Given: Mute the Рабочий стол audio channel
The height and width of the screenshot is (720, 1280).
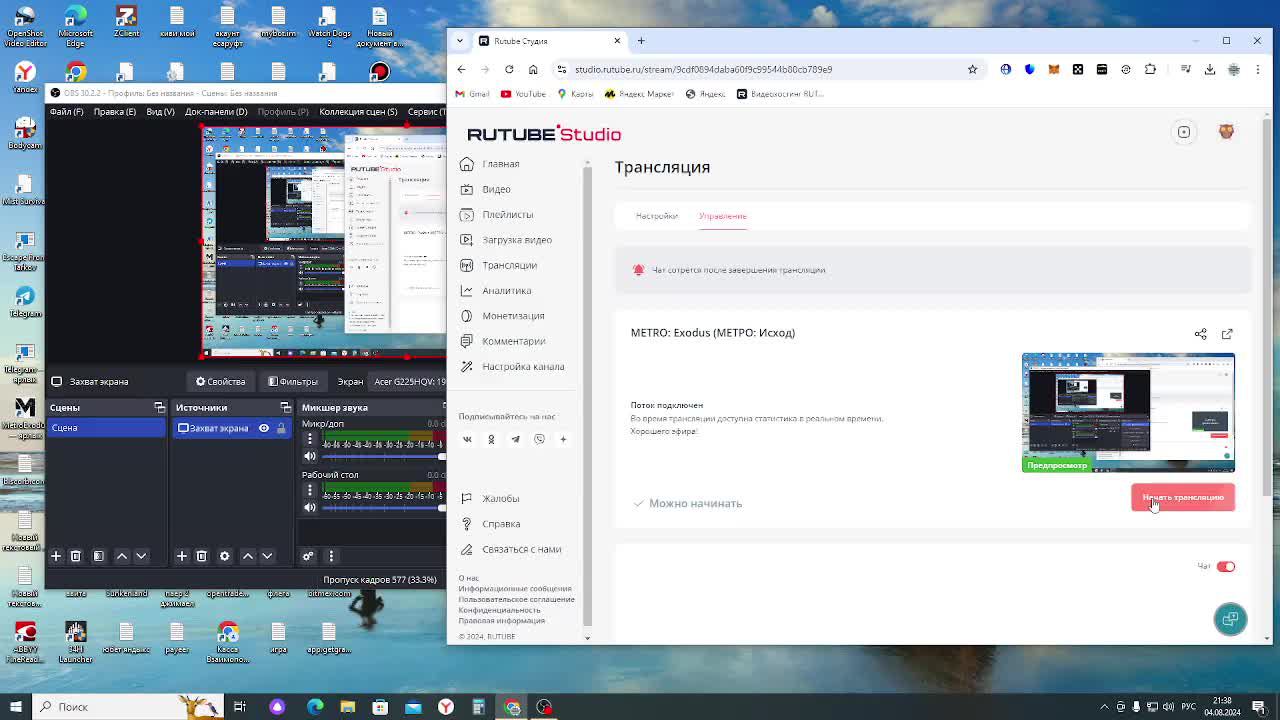Looking at the screenshot, I should 310,507.
